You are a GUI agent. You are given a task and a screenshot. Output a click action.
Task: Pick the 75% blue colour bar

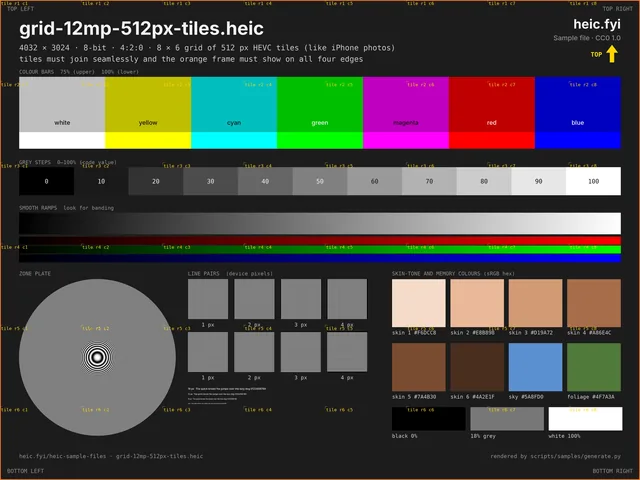[578, 104]
